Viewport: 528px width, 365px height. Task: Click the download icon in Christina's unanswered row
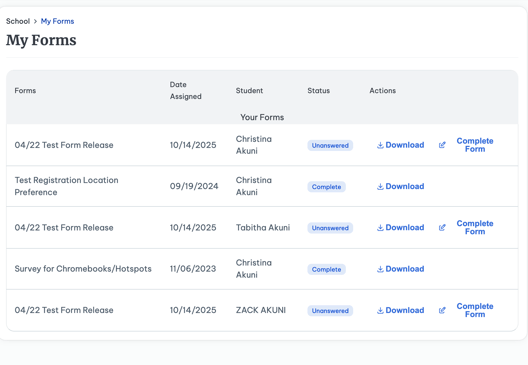[x=380, y=145]
